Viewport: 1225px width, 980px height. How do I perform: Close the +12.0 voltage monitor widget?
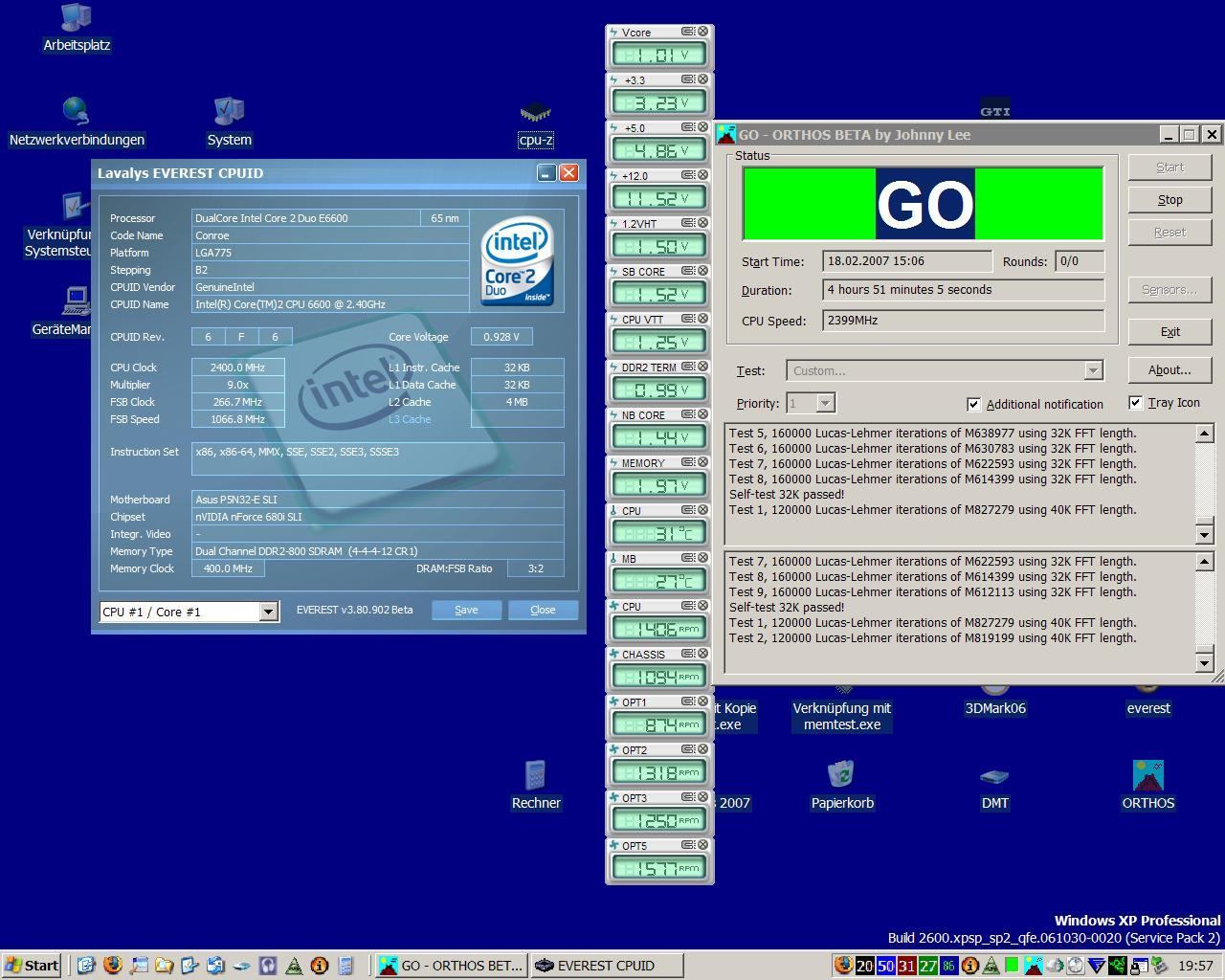coord(702,175)
